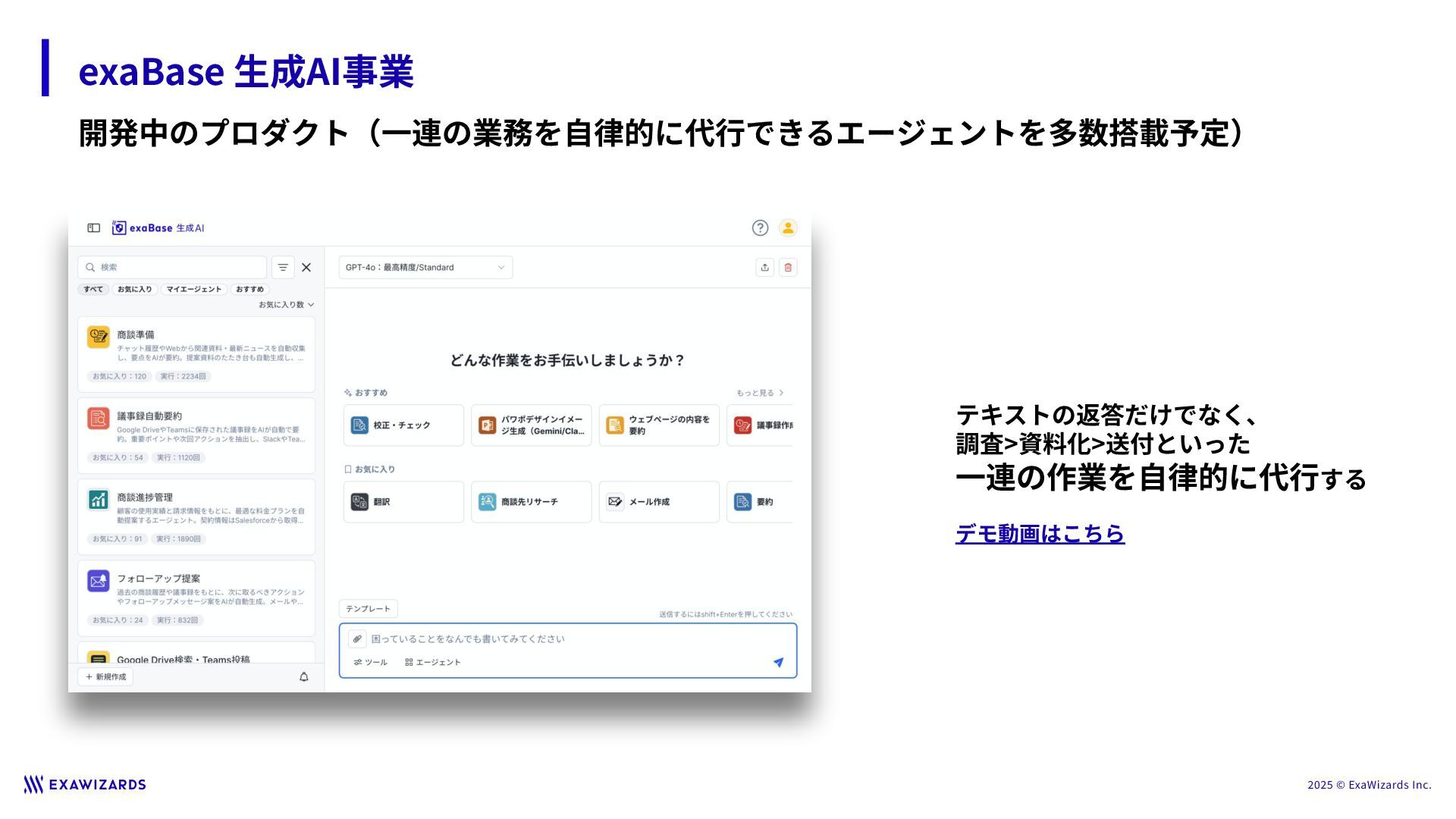Send message with paper plane icon
The image size is (1456, 819).
pyautogui.click(x=778, y=662)
